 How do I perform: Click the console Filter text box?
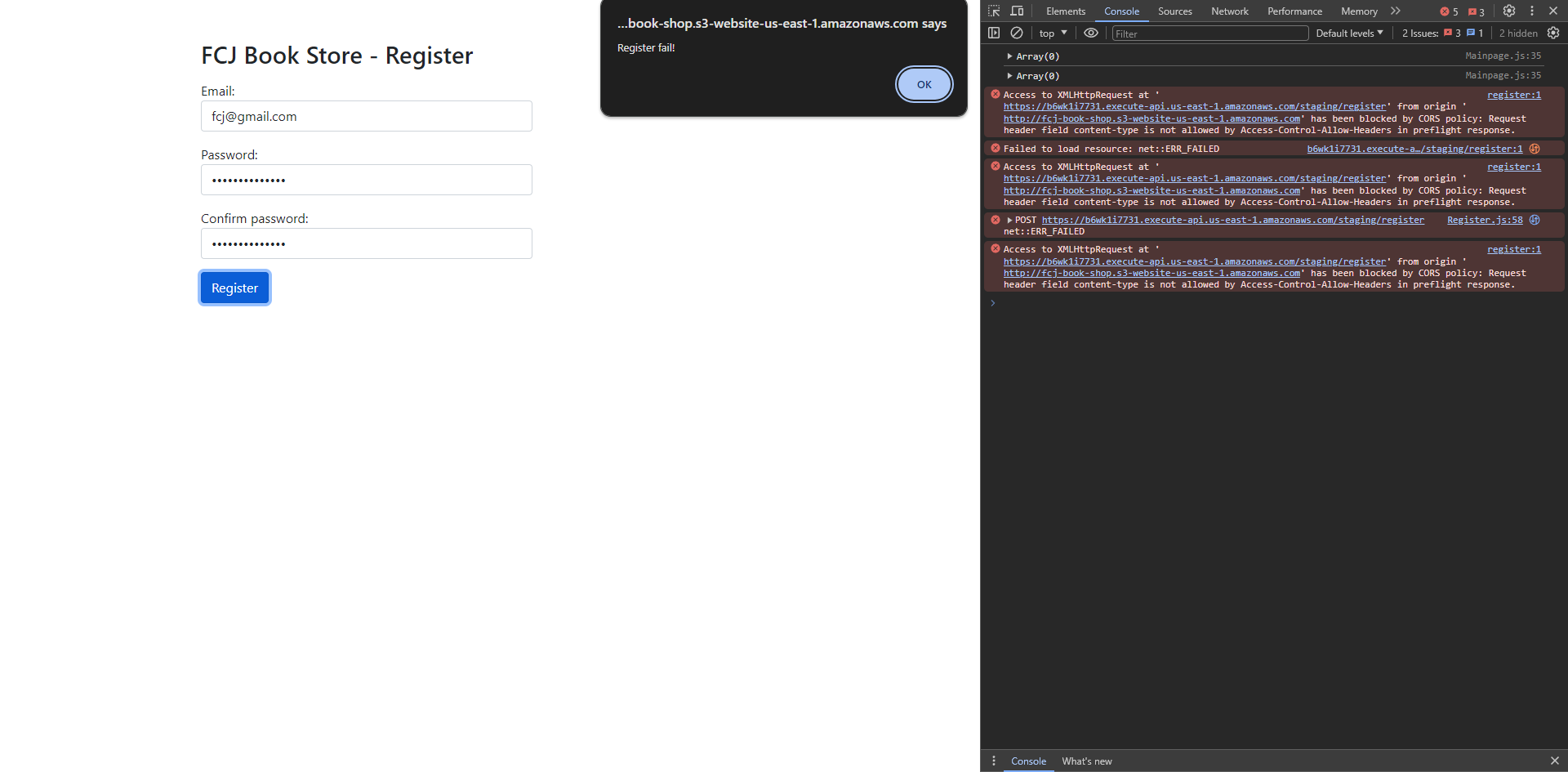[1210, 33]
